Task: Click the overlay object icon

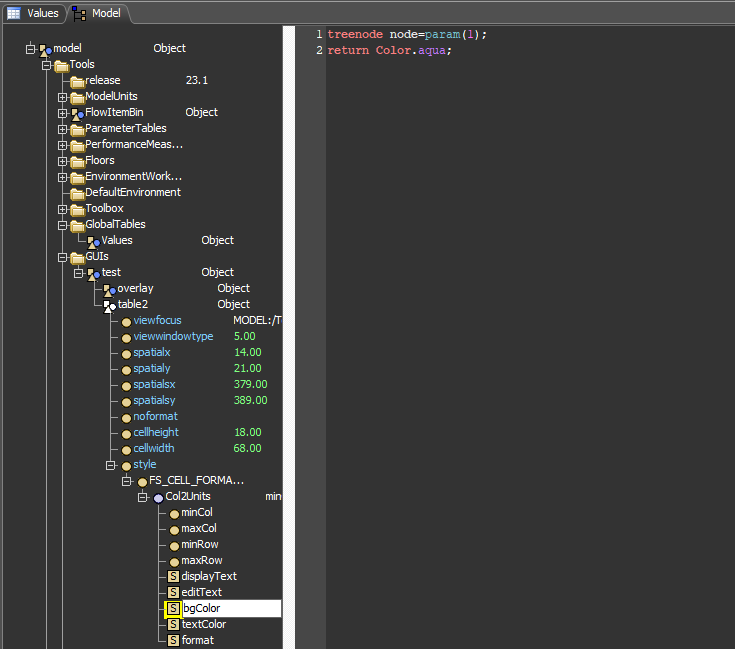Action: [x=109, y=289]
